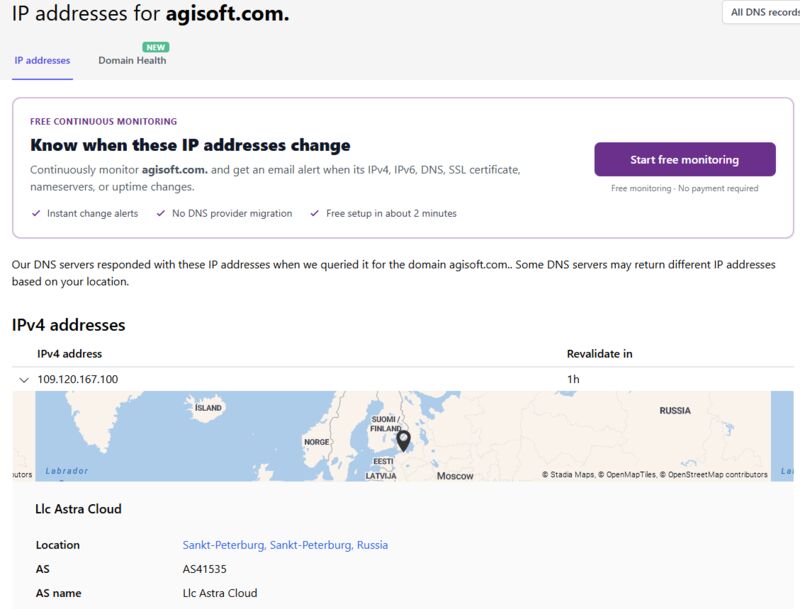Click the checkmark beside Free setup in about 2 minutes
The image size is (800, 609).
[315, 213]
